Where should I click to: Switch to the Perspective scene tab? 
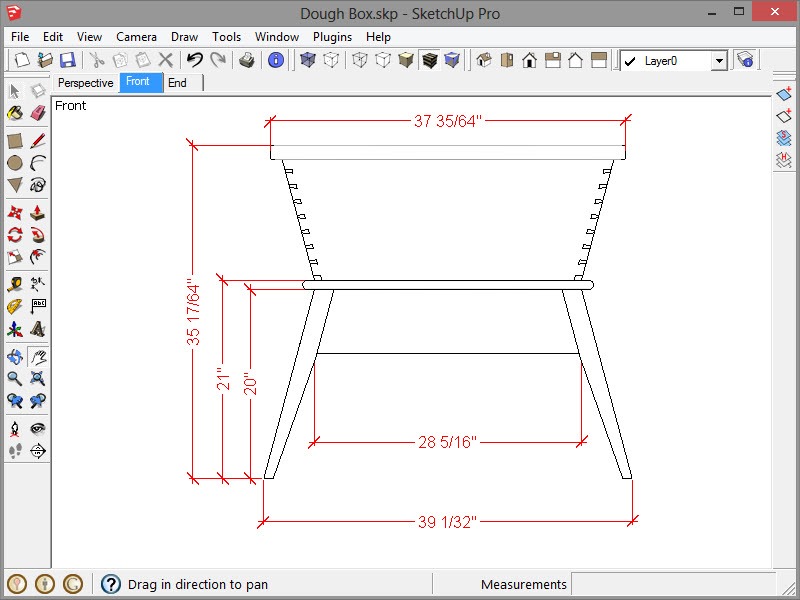click(86, 83)
